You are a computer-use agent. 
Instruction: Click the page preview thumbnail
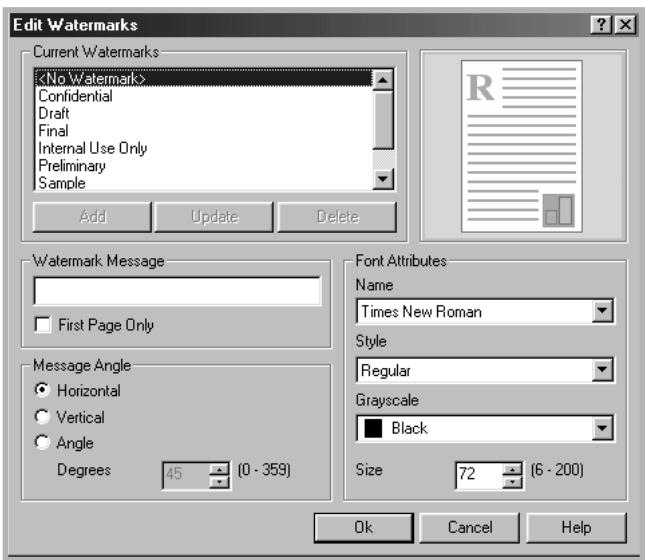point(522,146)
